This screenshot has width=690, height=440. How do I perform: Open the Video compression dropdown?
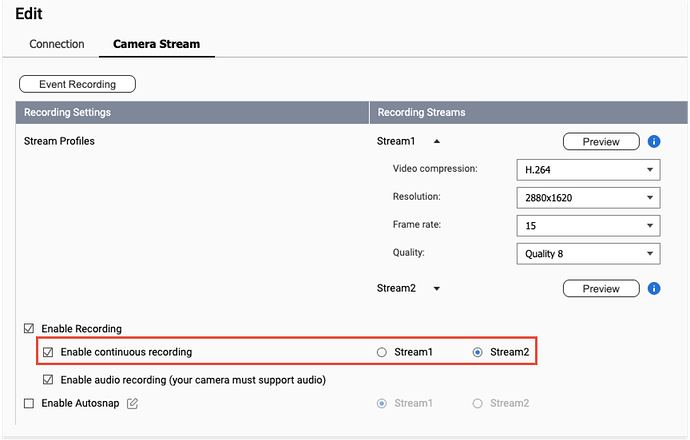(588, 170)
